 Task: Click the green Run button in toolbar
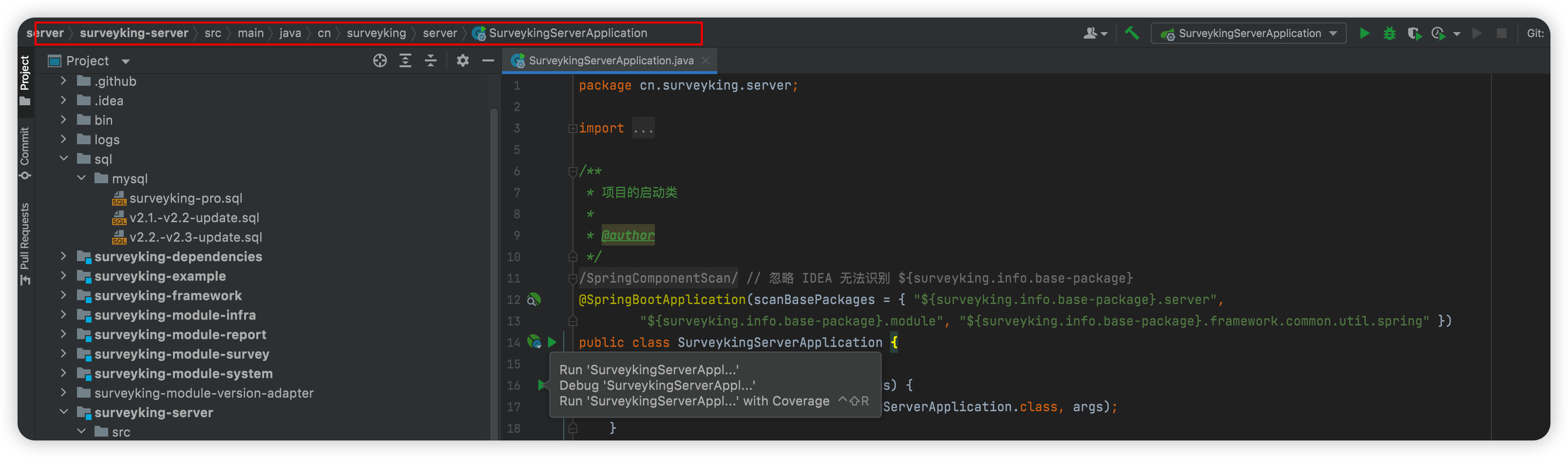[1365, 34]
